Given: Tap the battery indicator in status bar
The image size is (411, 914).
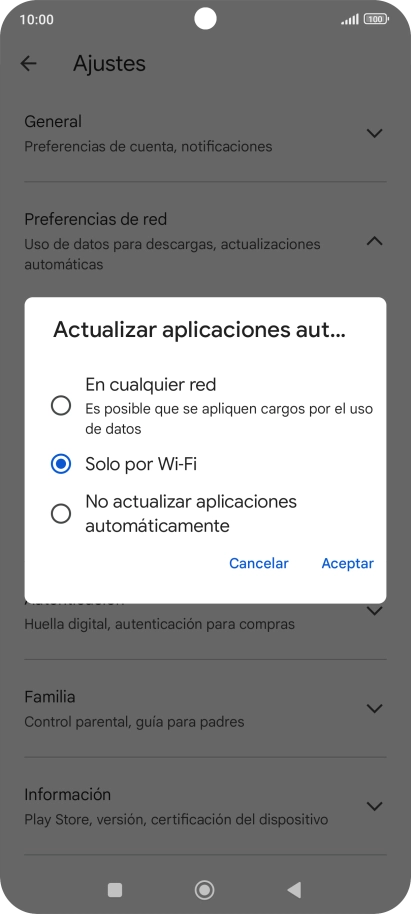Looking at the screenshot, I should 376,19.
